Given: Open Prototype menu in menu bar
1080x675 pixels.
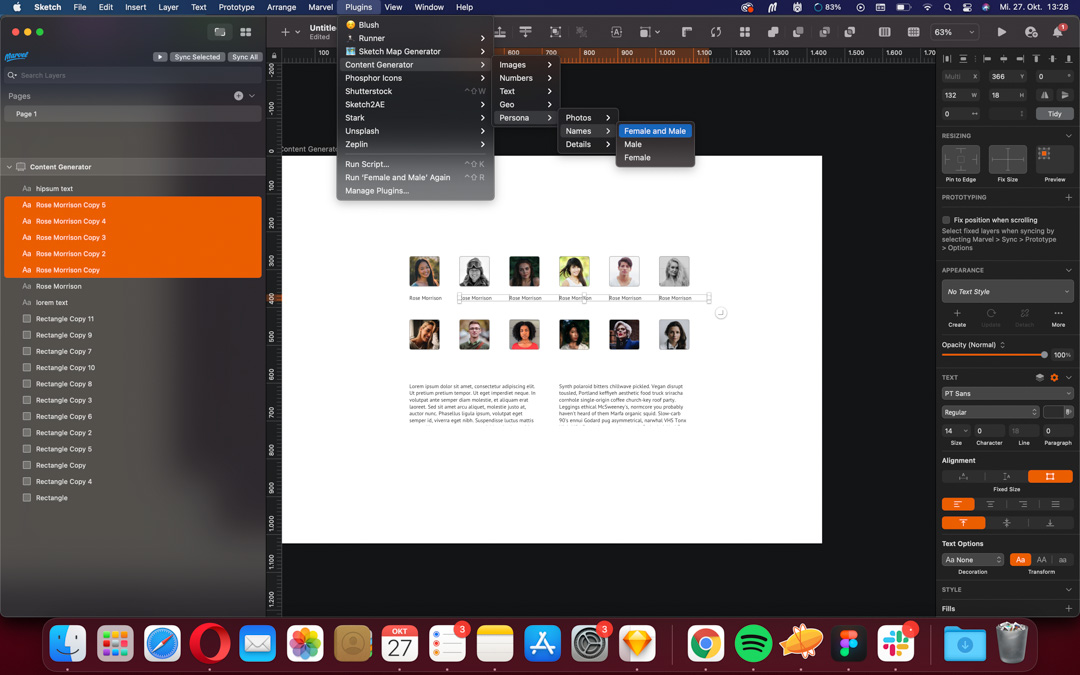Looking at the screenshot, I should point(236,7).
